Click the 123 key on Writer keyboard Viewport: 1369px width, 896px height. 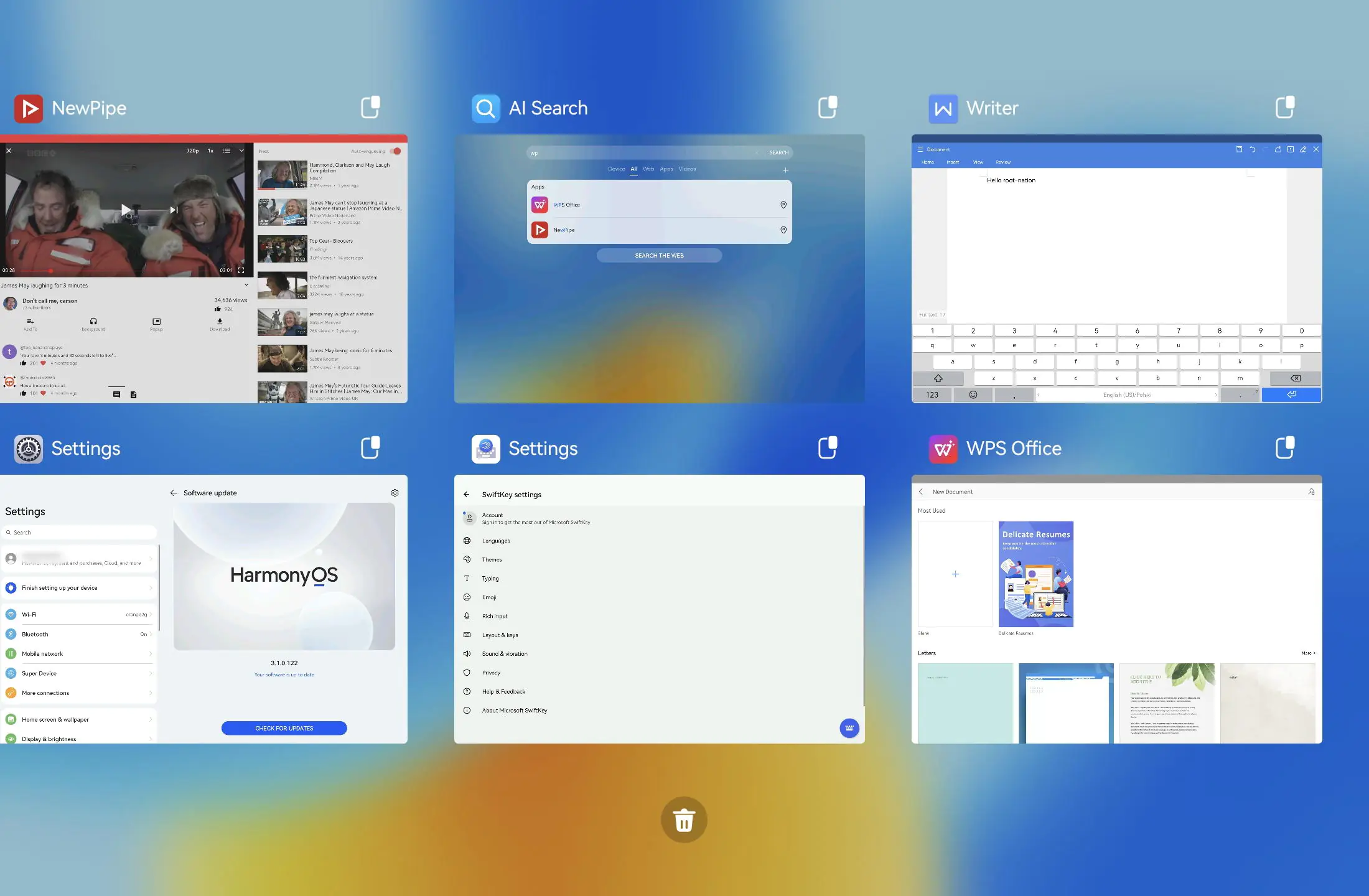[932, 394]
